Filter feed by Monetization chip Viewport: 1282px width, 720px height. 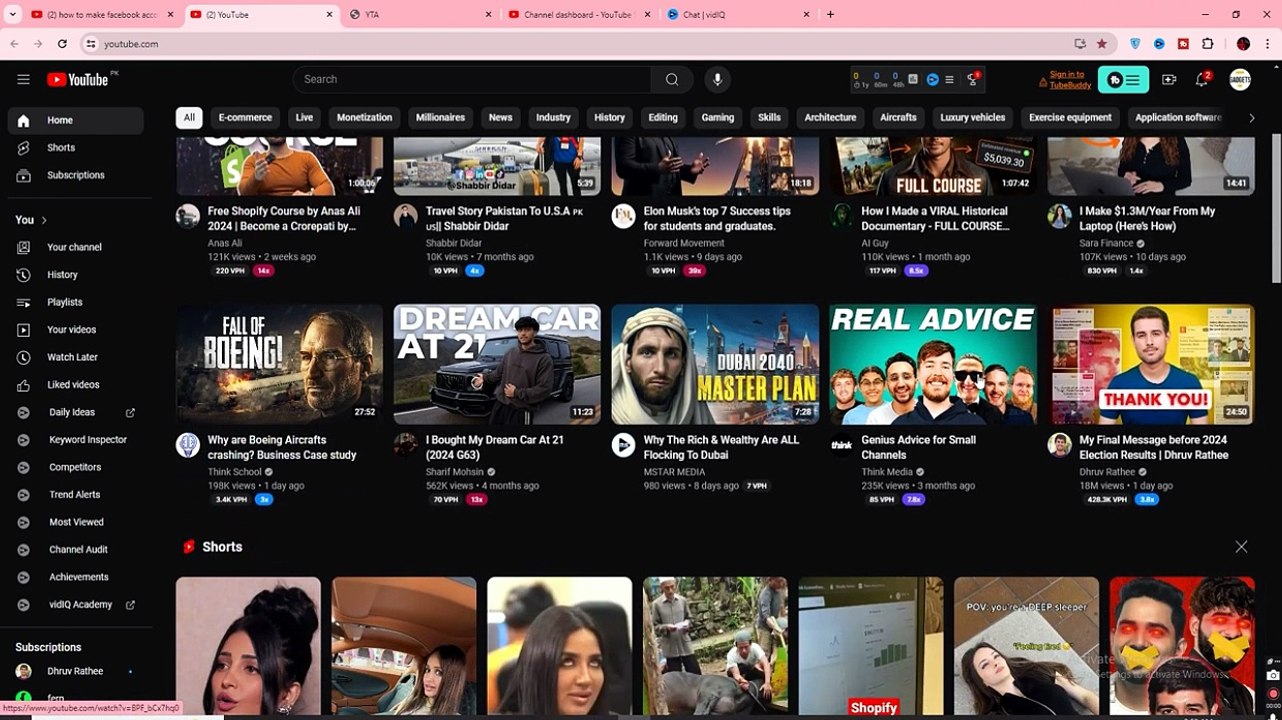pyautogui.click(x=364, y=118)
